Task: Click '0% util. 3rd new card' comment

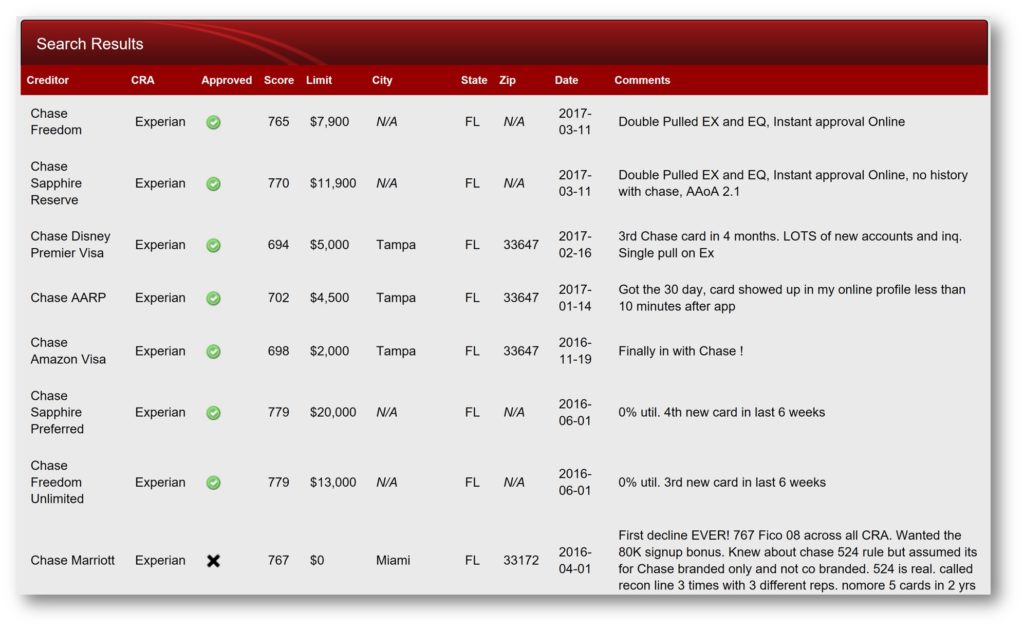Action: coord(722,482)
